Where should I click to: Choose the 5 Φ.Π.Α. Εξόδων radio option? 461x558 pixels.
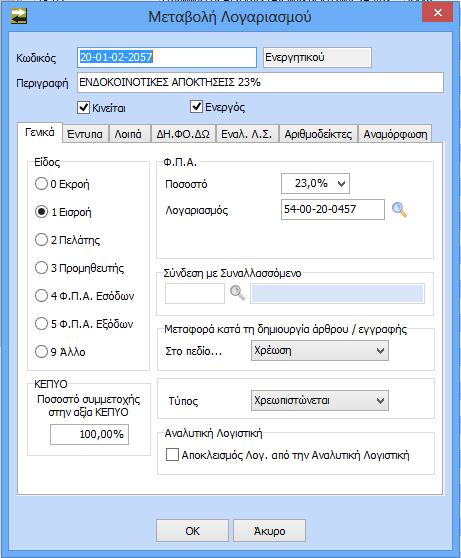pyautogui.click(x=41, y=323)
